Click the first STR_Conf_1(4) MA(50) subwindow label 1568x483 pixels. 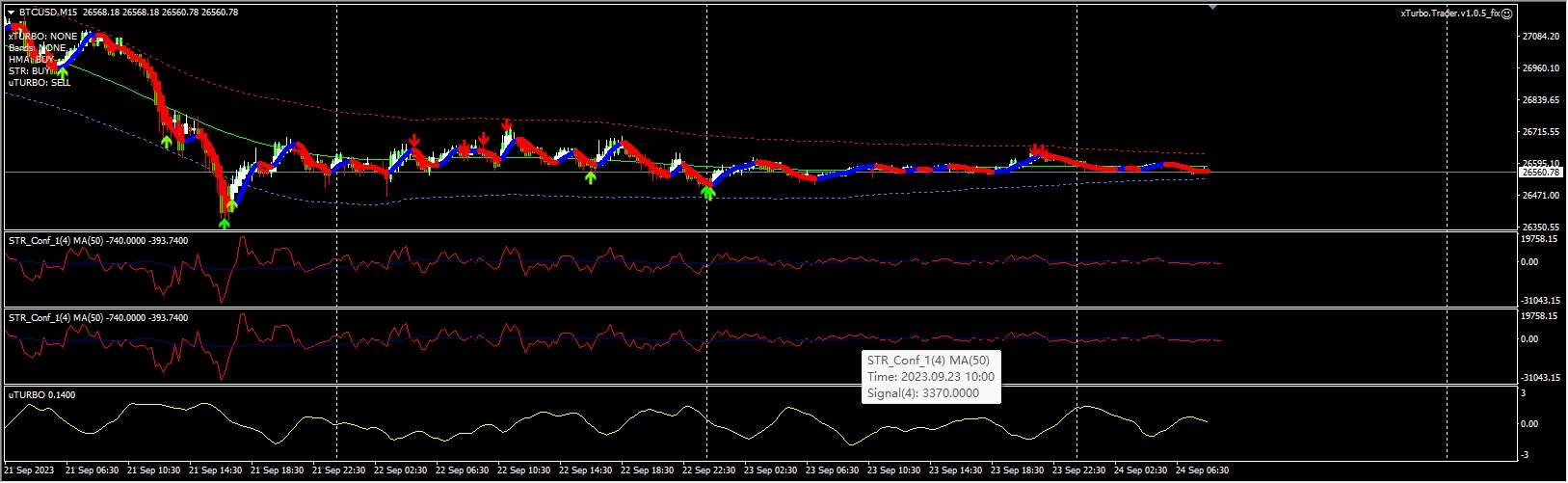coord(97,240)
